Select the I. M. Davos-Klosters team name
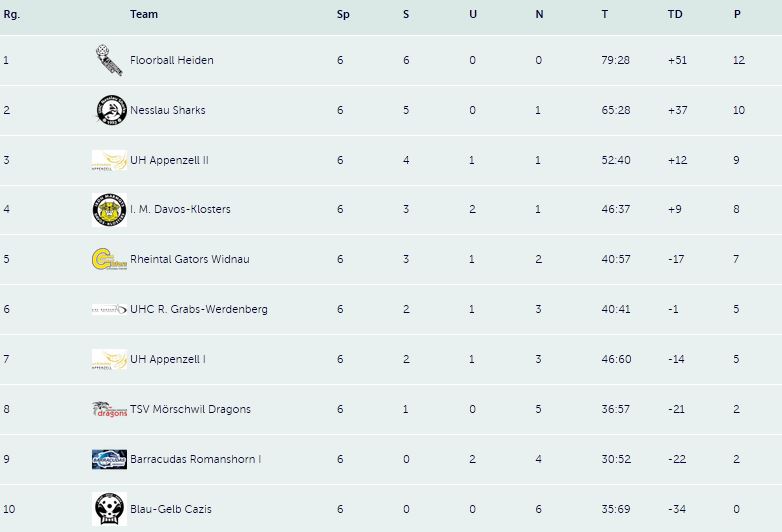This screenshot has height=532, width=782. click(x=180, y=209)
